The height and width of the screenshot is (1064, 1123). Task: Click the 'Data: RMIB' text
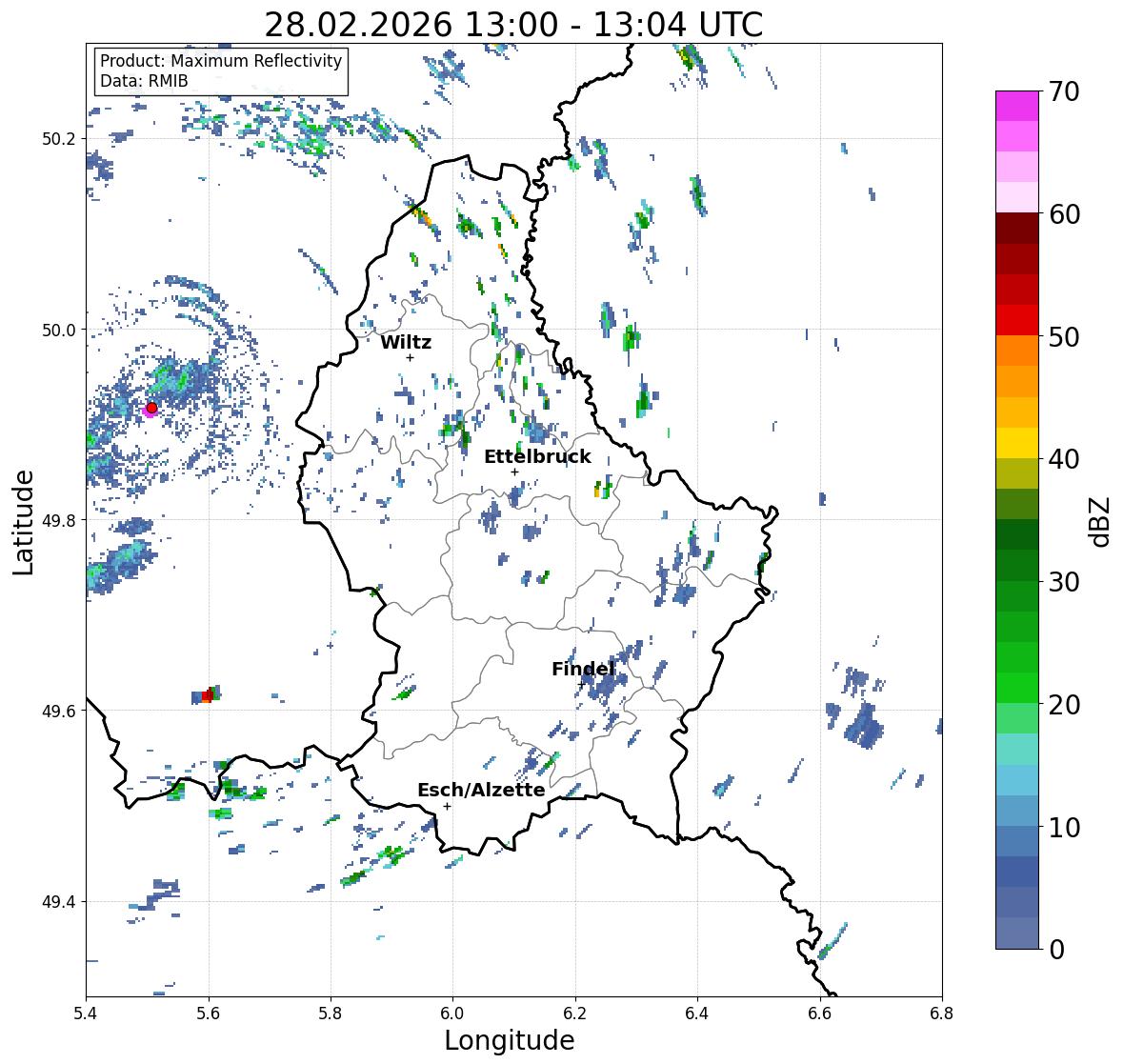pyautogui.click(x=144, y=81)
